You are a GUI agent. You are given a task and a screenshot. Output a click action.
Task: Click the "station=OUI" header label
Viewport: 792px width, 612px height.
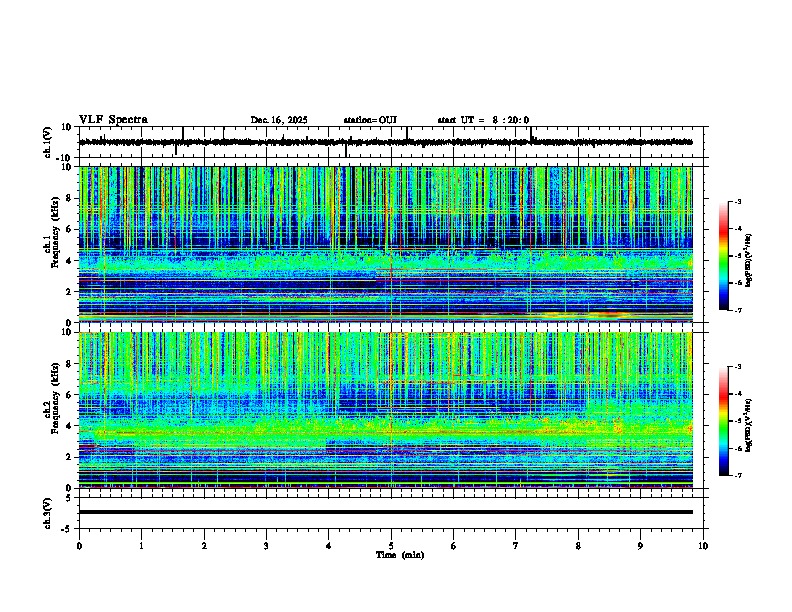click(370, 120)
